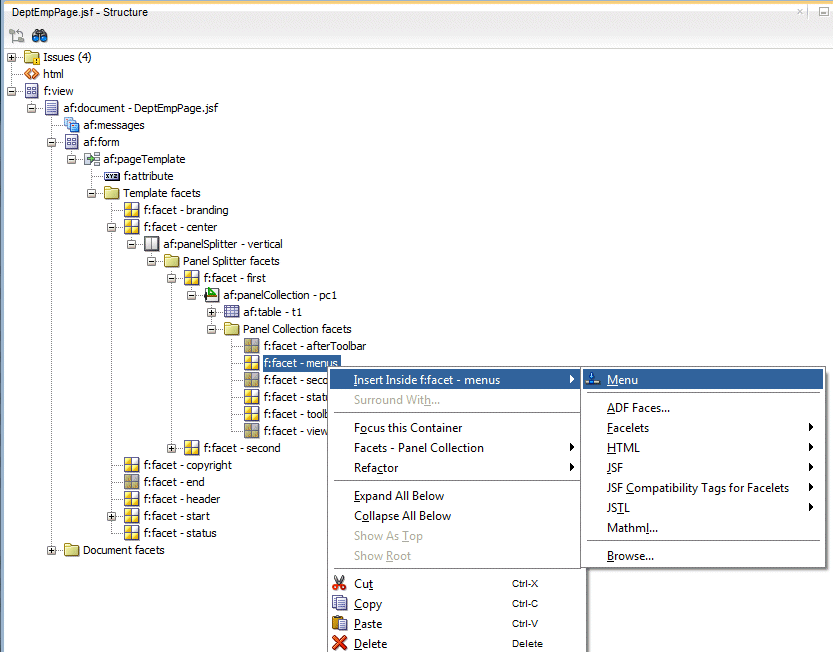Open the Refactor submenu

click(455, 468)
